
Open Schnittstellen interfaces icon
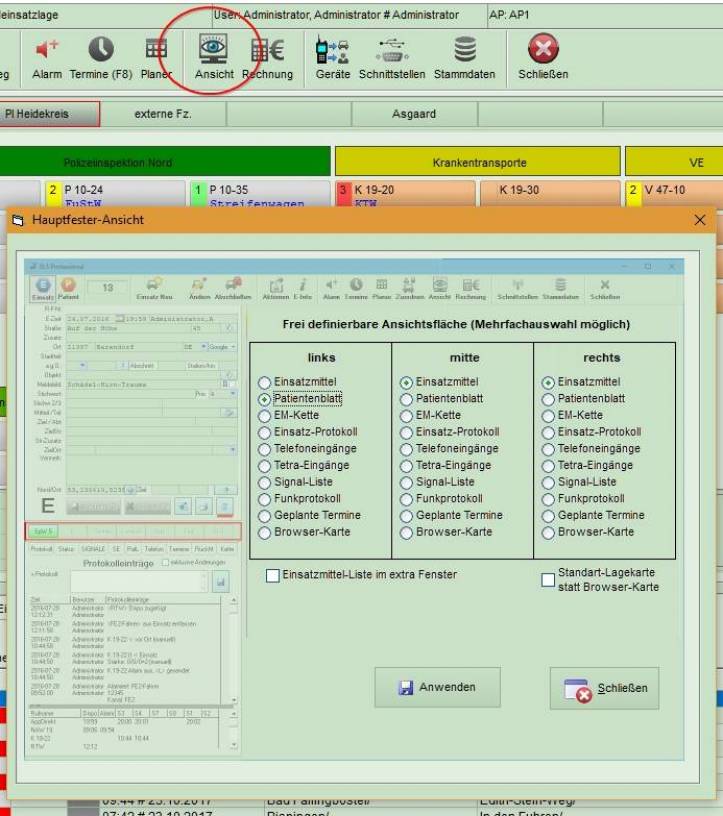392,49
